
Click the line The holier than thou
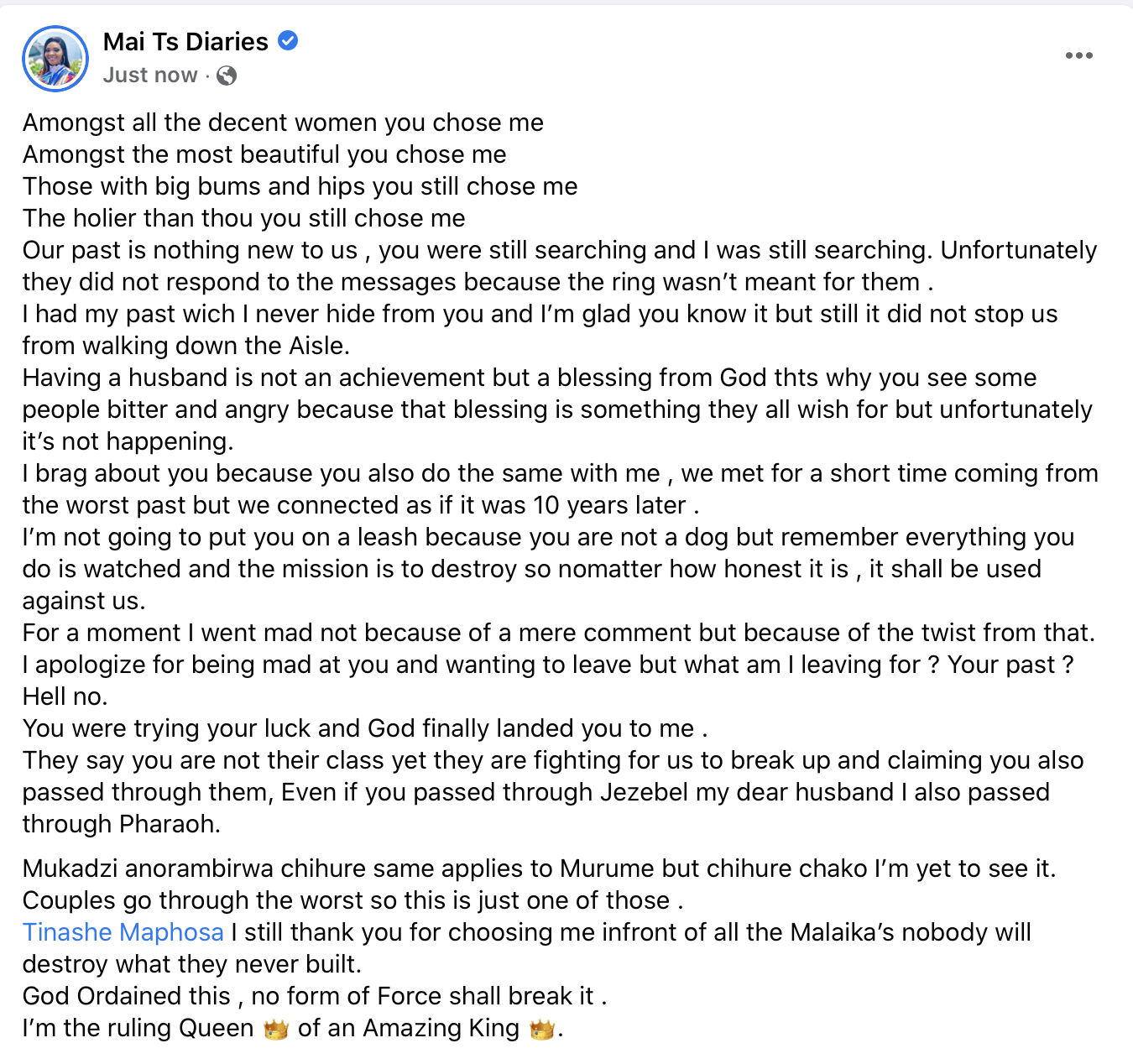click(244, 218)
